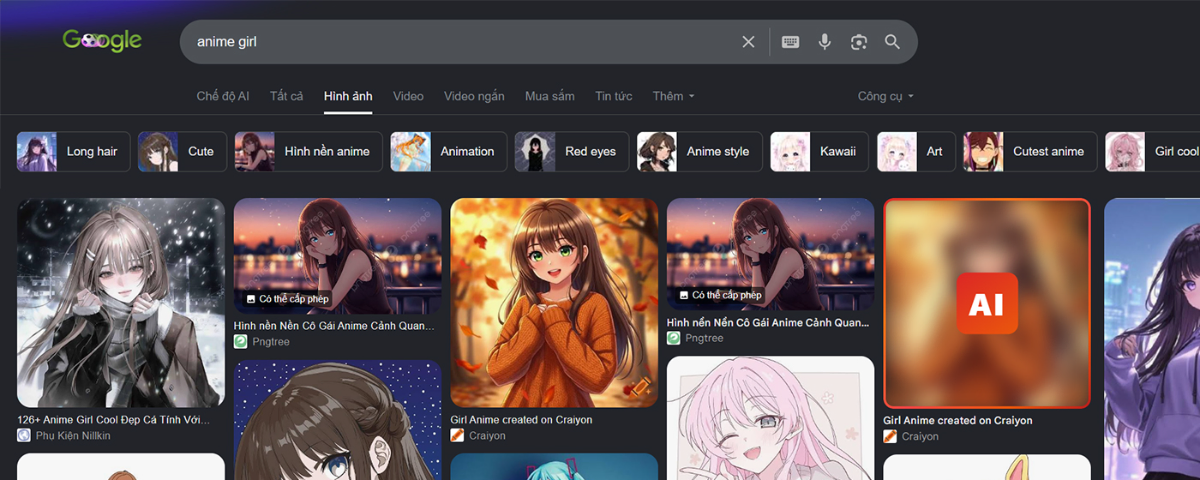Image resolution: width=1200 pixels, height=480 pixels.
Task: Open the Tin tức tab
Action: click(x=614, y=96)
